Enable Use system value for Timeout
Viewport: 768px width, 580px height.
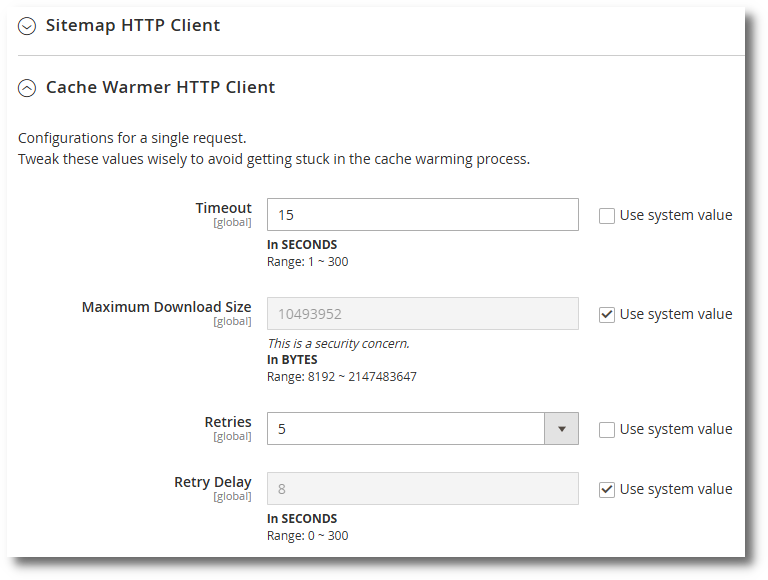click(606, 216)
